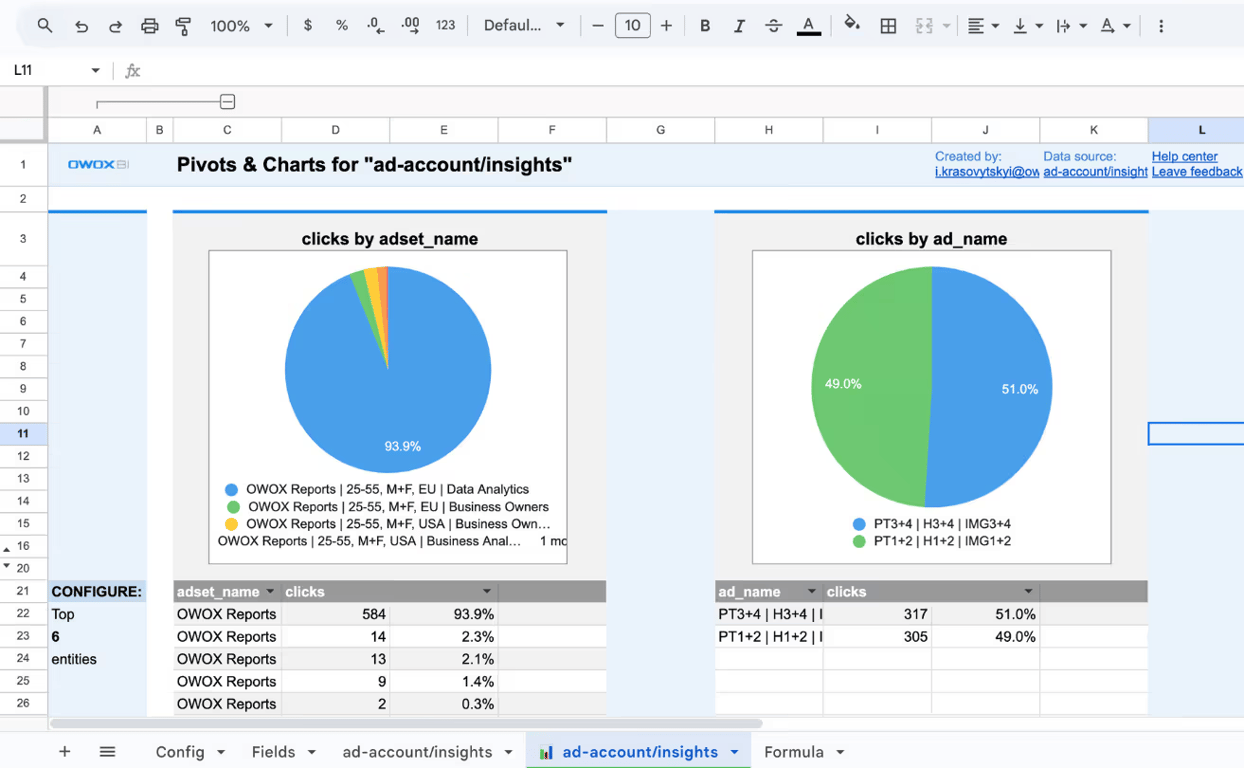Click the CONFIGURE: cell
1244x768 pixels.
point(97,592)
